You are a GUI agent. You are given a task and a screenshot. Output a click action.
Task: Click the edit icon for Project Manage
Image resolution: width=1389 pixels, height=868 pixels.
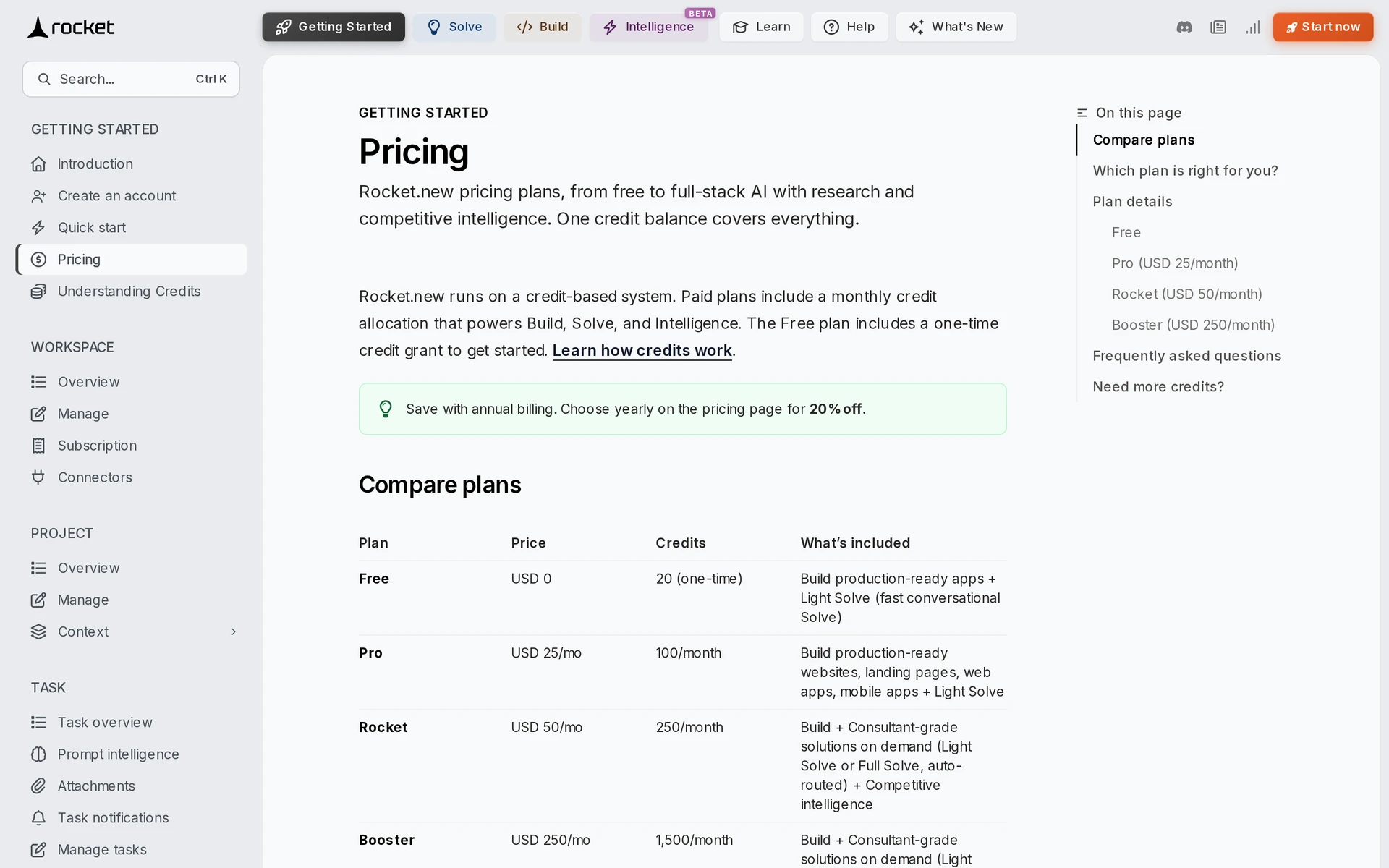point(38,600)
